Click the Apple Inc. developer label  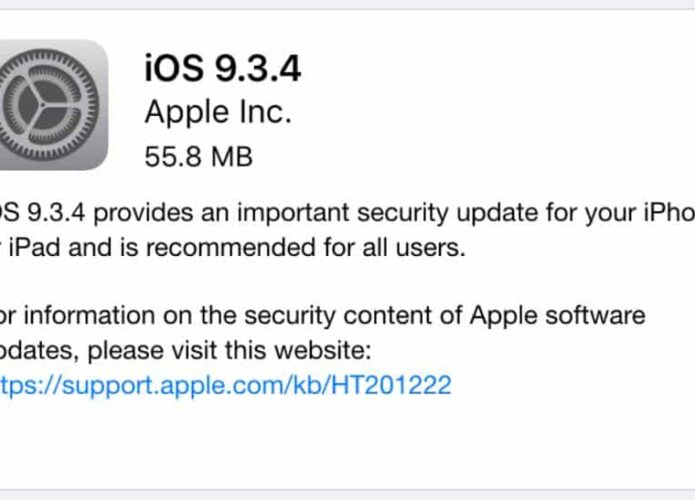[218, 112]
